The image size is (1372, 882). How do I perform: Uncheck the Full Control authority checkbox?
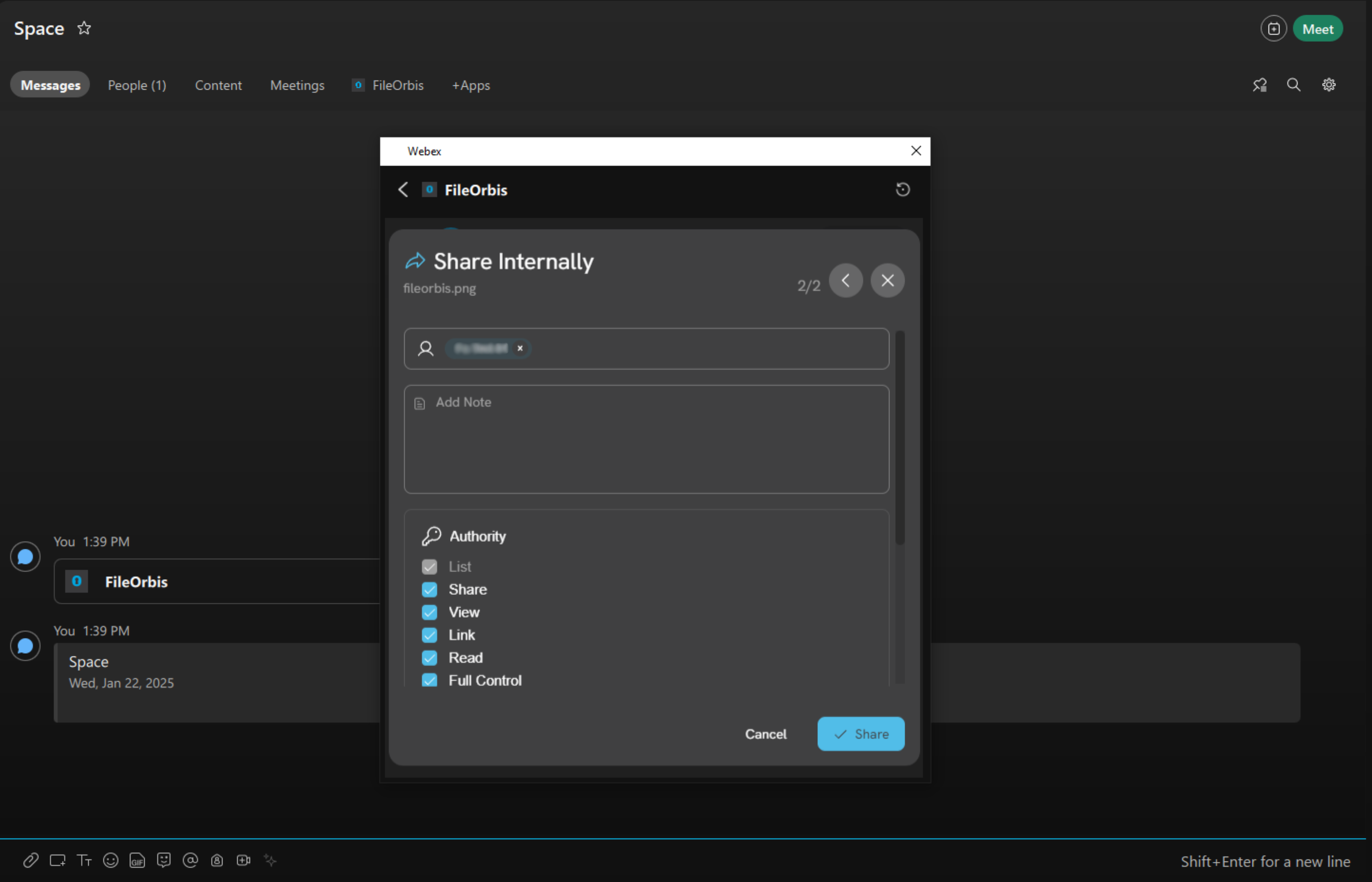(x=429, y=680)
